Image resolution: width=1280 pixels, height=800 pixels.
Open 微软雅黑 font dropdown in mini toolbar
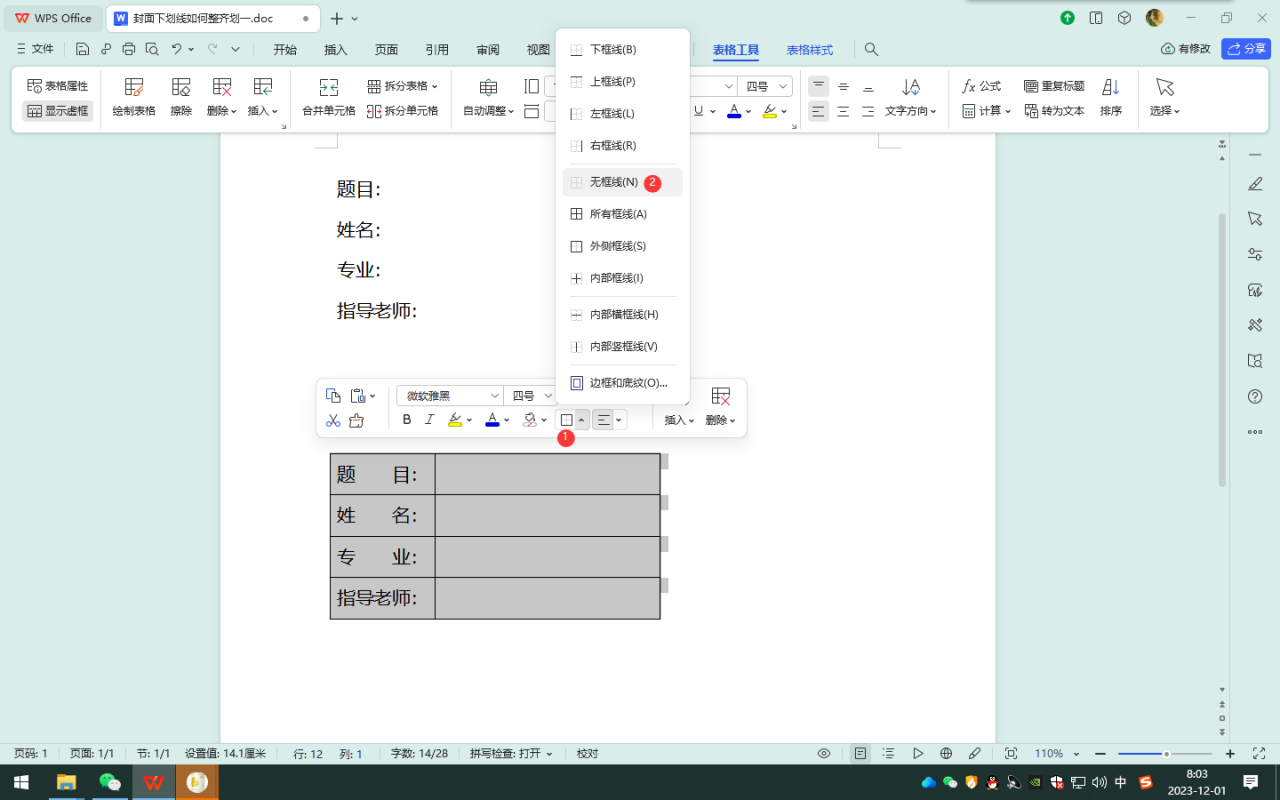point(450,396)
